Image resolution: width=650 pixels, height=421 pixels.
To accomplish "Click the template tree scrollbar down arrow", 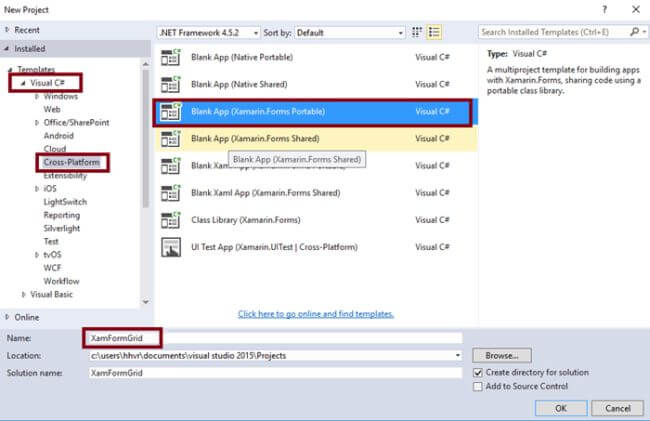I will [146, 302].
